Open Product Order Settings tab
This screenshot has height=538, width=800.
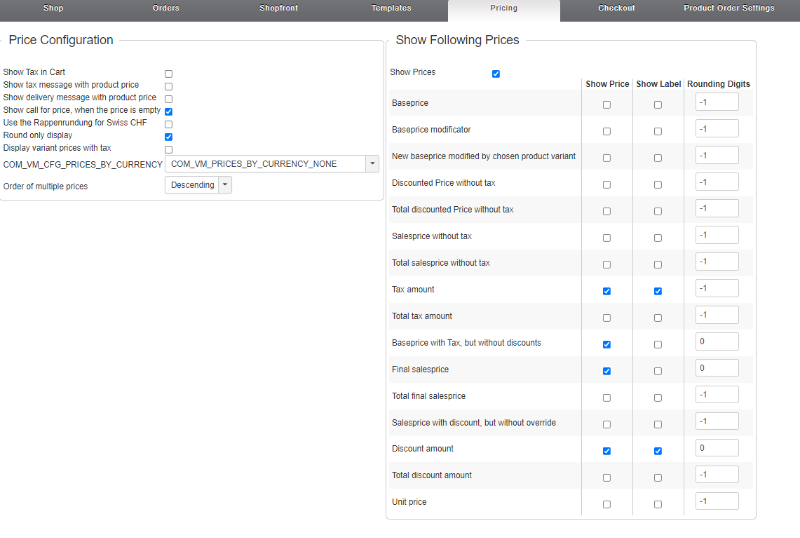point(729,8)
